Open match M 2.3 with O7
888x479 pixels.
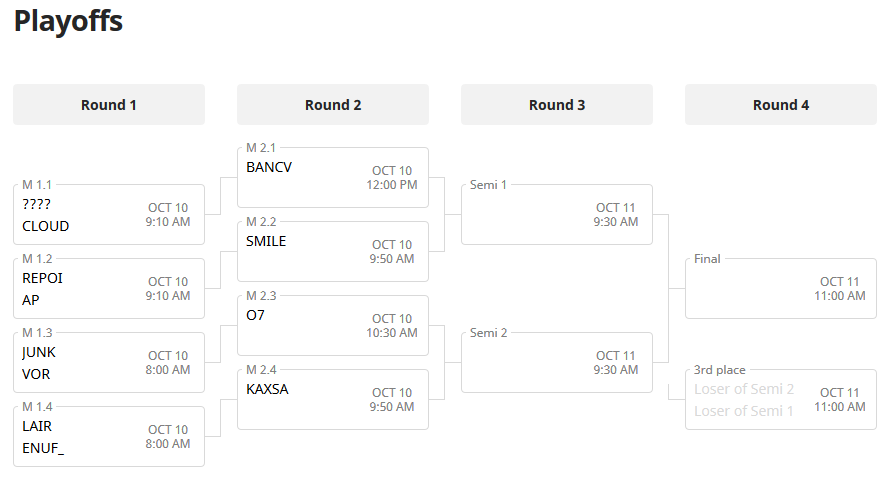(333, 326)
